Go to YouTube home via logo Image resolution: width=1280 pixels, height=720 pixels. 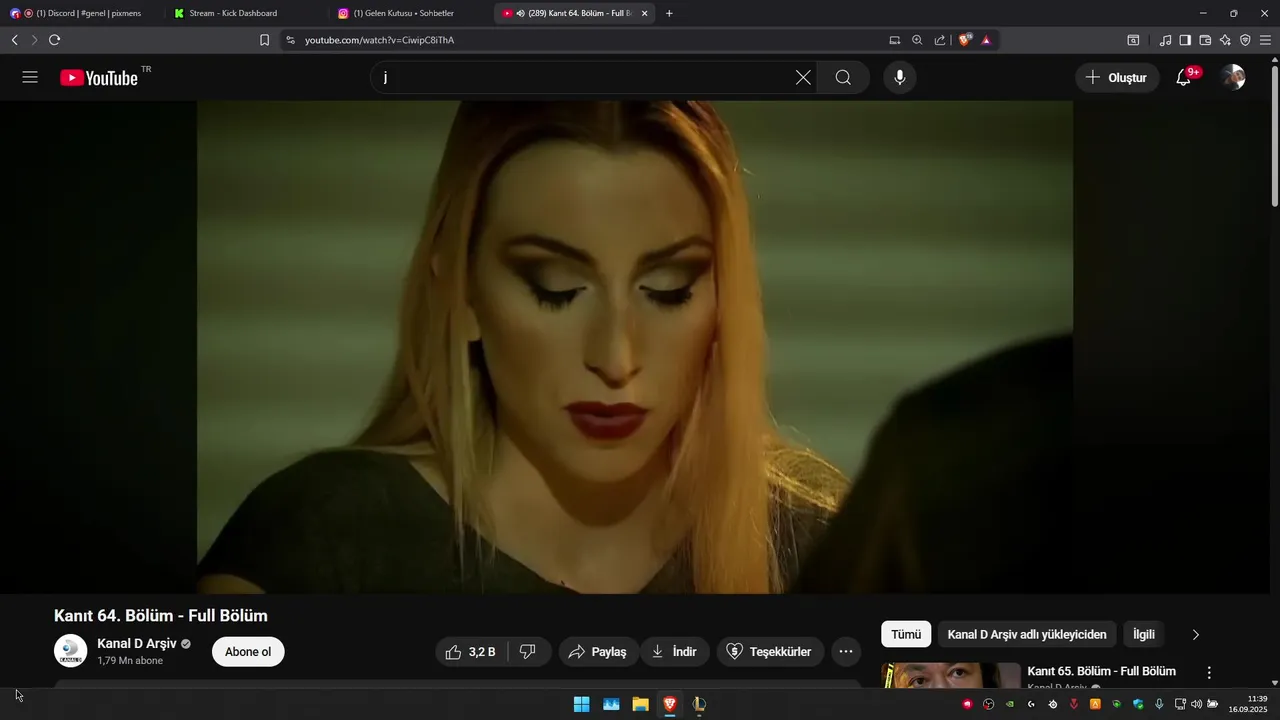coord(99,78)
